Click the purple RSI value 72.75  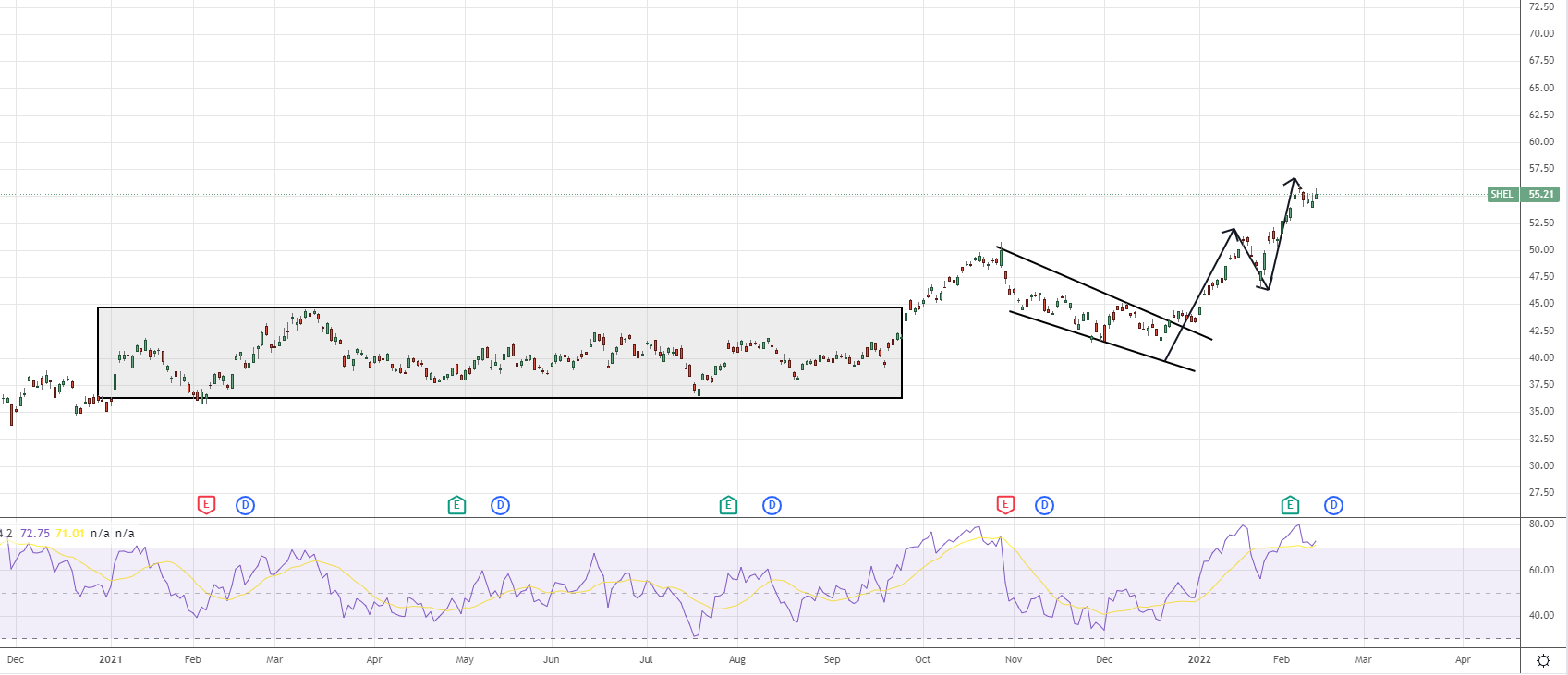pyautogui.click(x=35, y=534)
